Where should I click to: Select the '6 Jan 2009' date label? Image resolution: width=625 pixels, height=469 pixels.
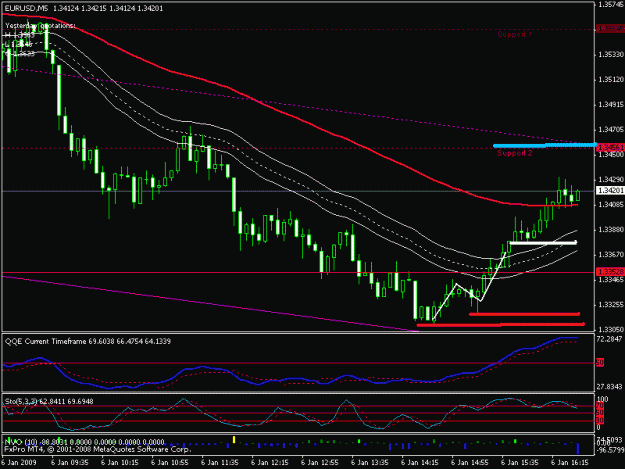click(x=19, y=463)
